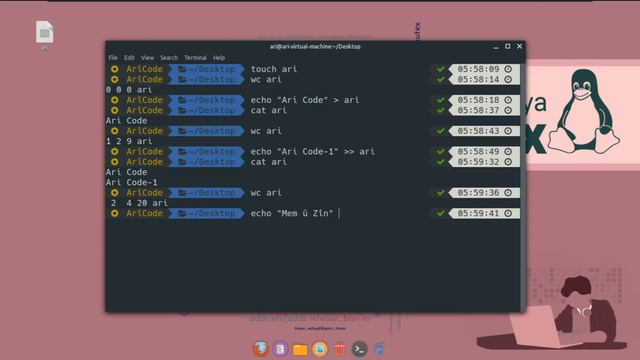Screen dimensions: 640x360
Task: Click the '1 2 9 ari' output line
Action: point(129,141)
